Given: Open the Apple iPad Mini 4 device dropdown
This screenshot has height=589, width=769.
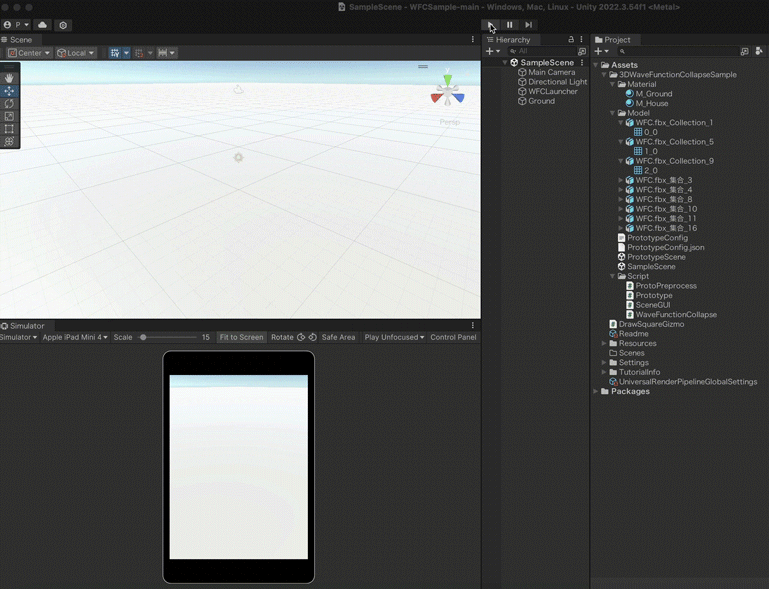Looking at the screenshot, I should pyautogui.click(x=75, y=337).
